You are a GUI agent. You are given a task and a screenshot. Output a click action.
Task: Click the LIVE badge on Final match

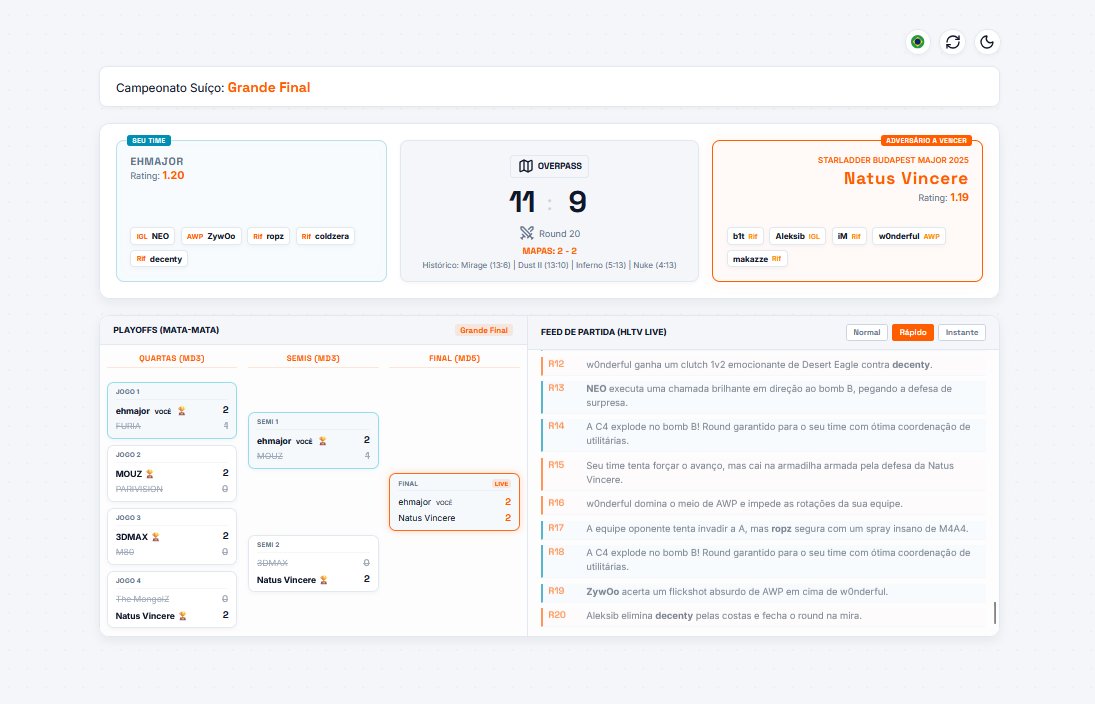pos(501,483)
